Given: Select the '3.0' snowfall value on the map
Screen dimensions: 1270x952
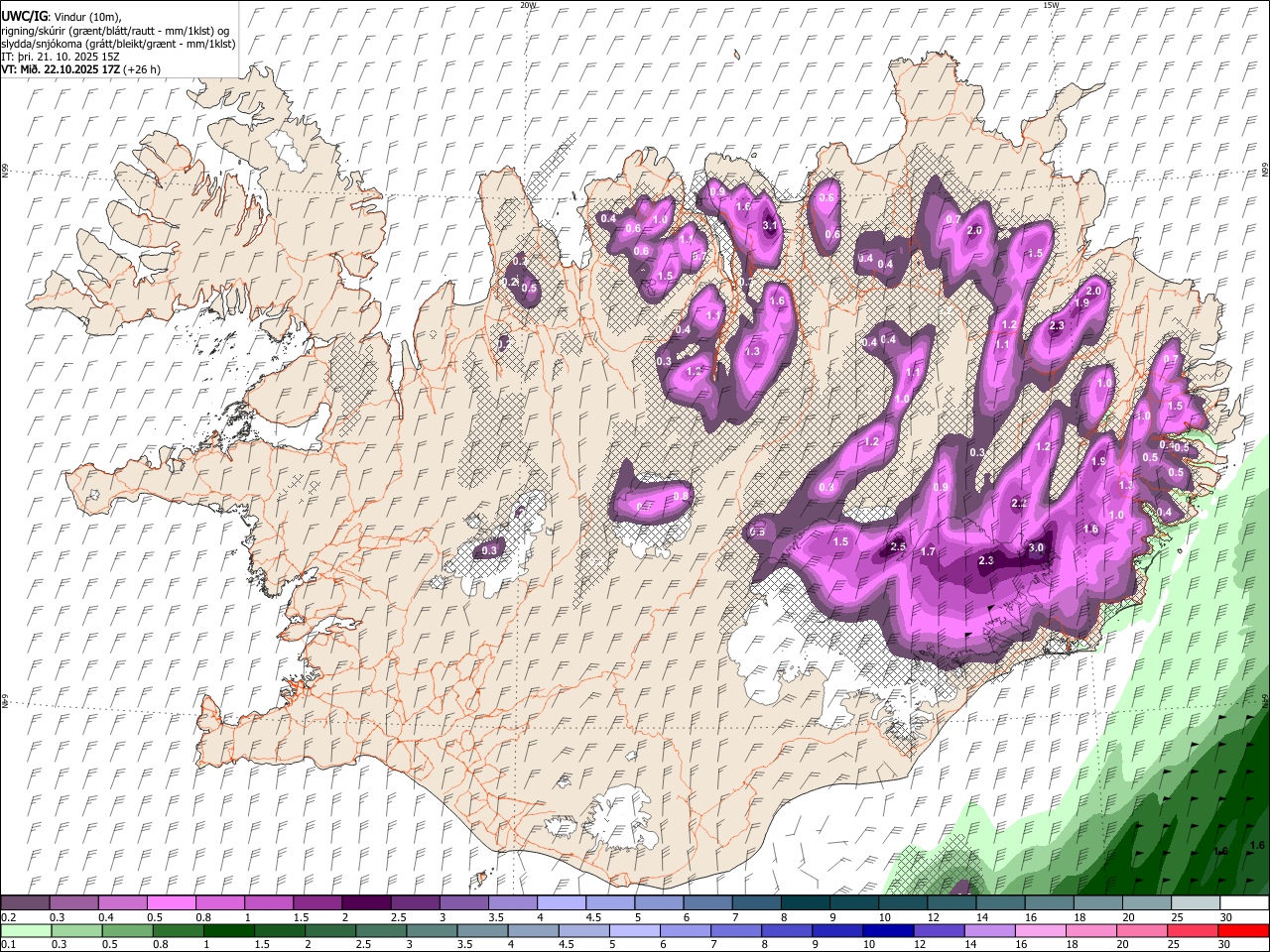Looking at the screenshot, I should point(1036,547).
